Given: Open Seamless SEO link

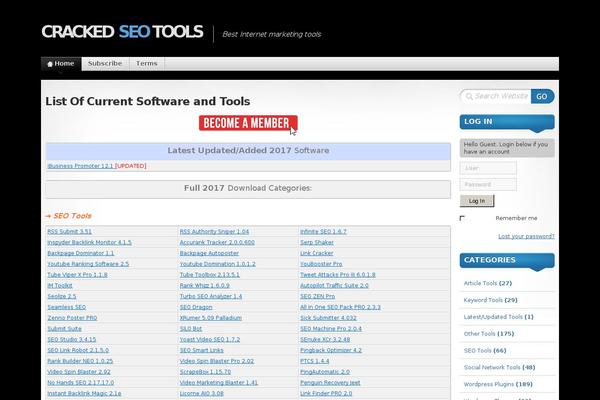Looking at the screenshot, I should (67, 307).
